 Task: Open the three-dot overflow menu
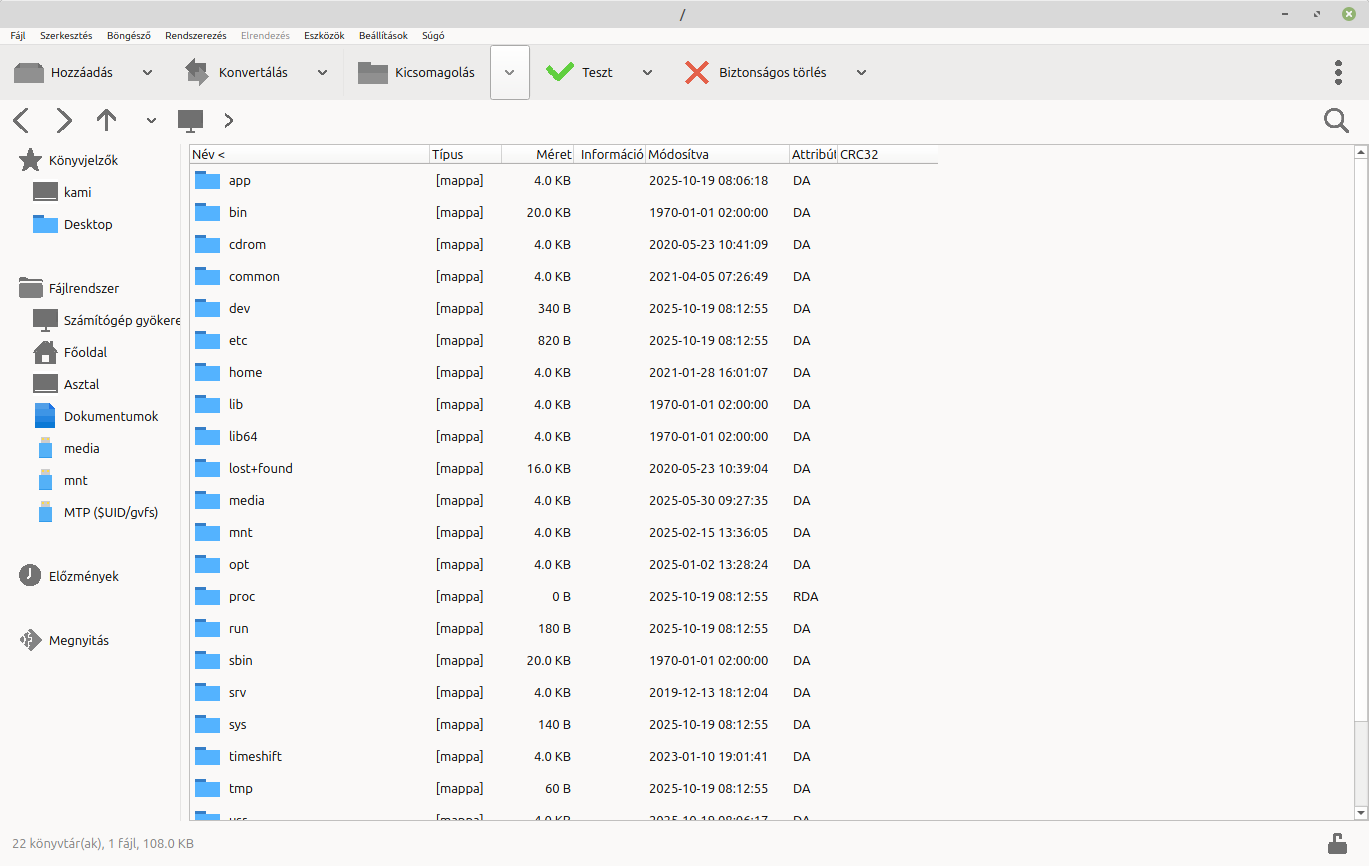(1338, 72)
